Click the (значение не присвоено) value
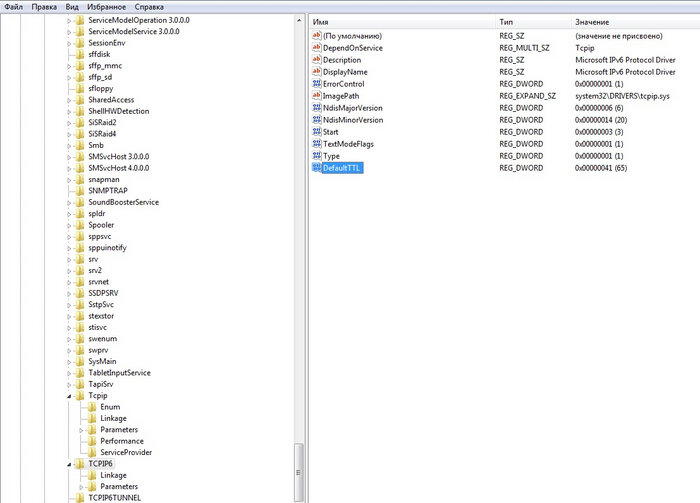700x503 pixels. click(619, 36)
